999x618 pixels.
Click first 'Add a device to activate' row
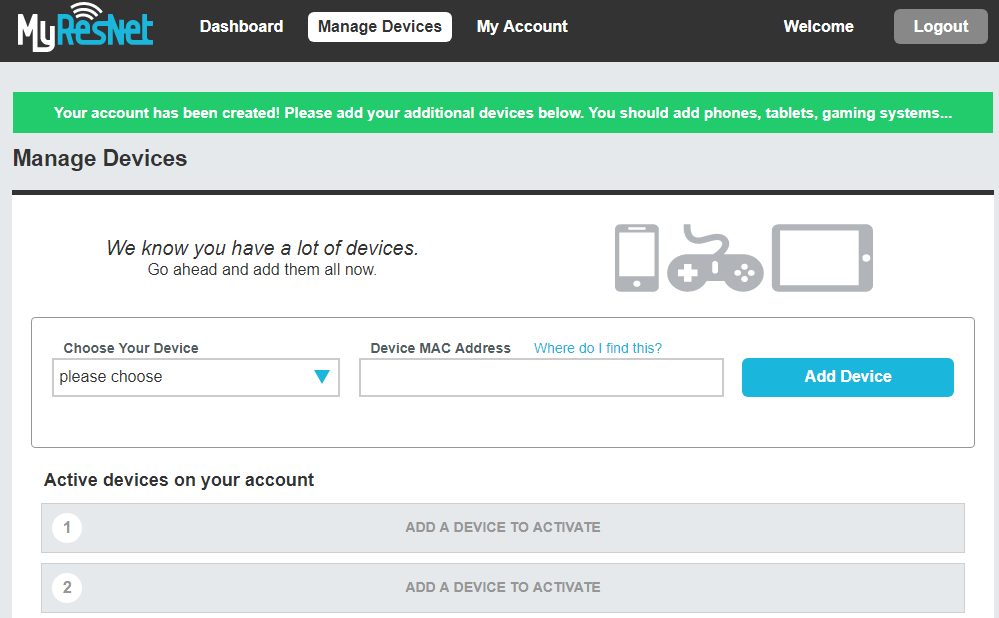(x=502, y=527)
